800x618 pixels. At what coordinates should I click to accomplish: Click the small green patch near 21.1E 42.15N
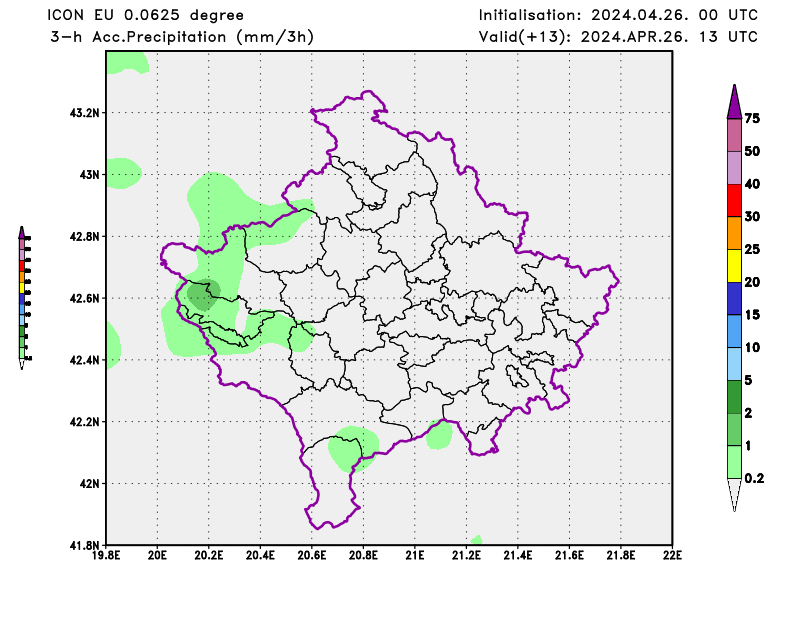[x=439, y=434]
